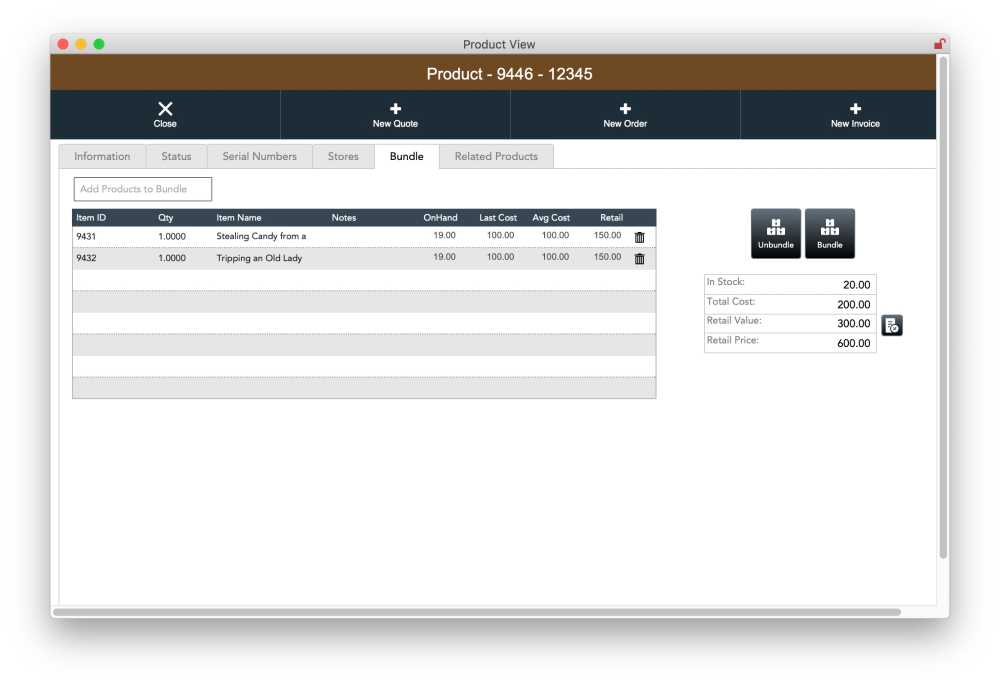1000x685 pixels.
Task: Click Qty 1.0000 in row 9432
Action: (172, 258)
